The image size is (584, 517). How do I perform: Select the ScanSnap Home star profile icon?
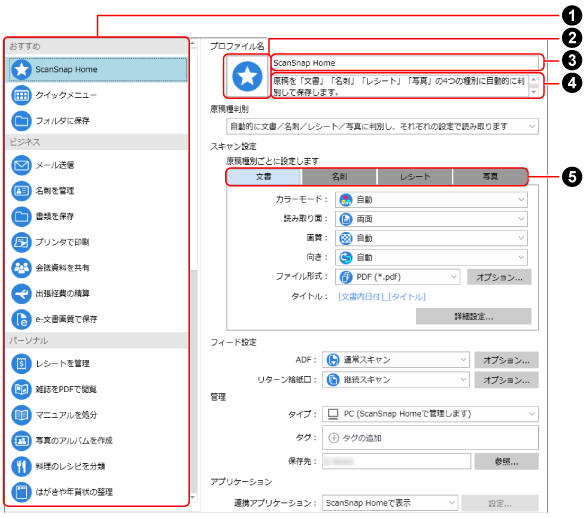21,69
